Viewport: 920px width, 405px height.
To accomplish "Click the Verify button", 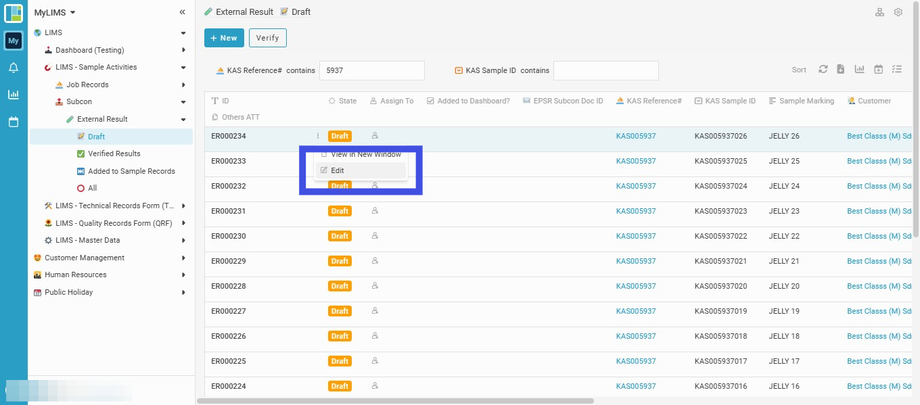I will click(x=268, y=38).
